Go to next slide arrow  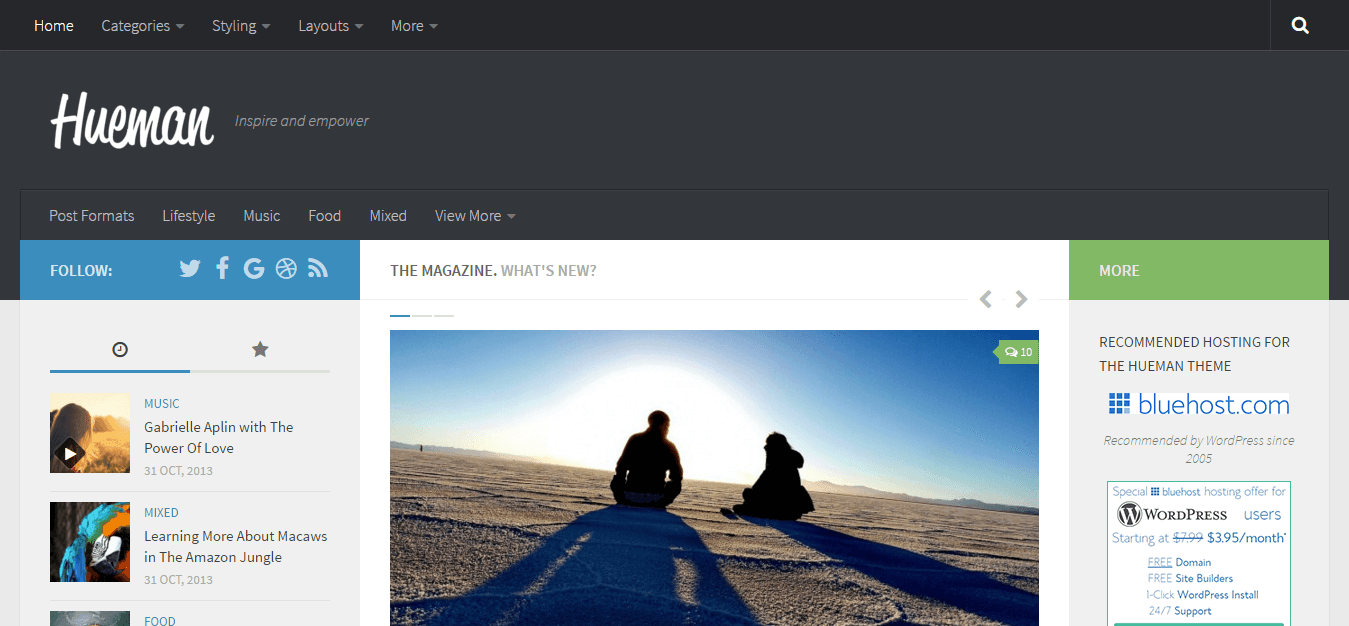point(1021,299)
